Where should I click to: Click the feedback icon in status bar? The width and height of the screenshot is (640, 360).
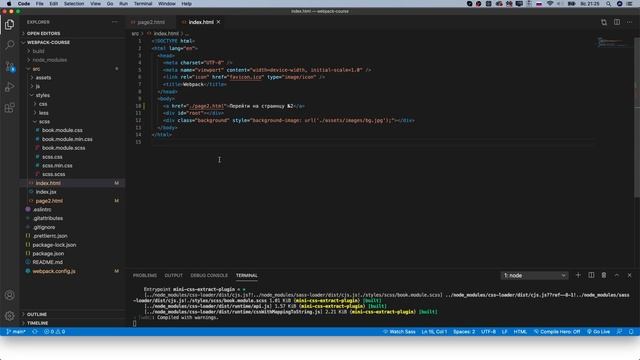coord(619,332)
